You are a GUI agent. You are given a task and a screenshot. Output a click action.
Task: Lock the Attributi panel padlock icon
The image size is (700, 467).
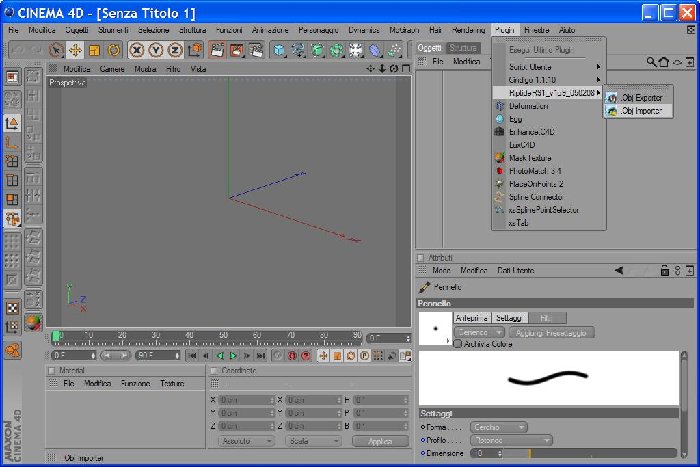pos(665,271)
